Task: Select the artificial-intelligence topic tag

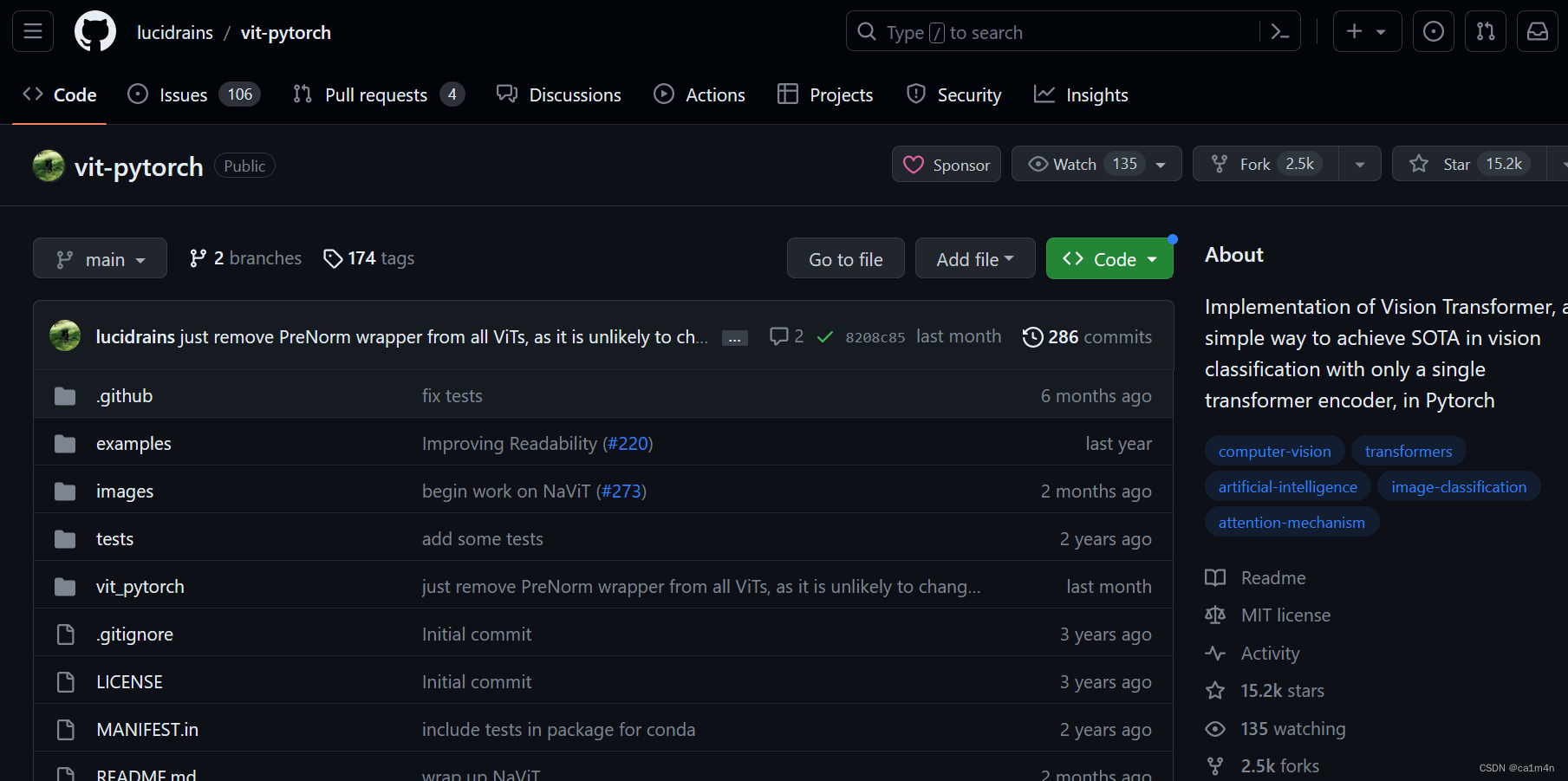Action: click(1287, 487)
